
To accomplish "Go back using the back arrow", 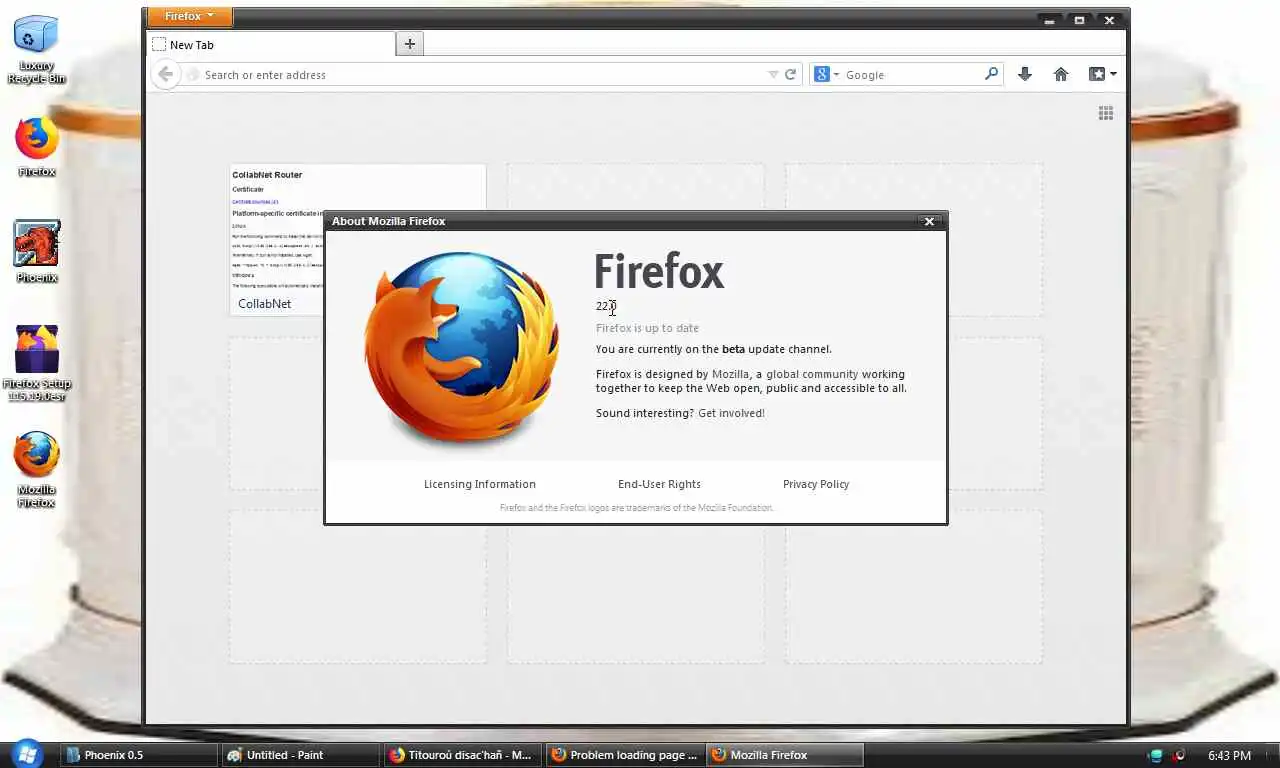I will click(166, 74).
